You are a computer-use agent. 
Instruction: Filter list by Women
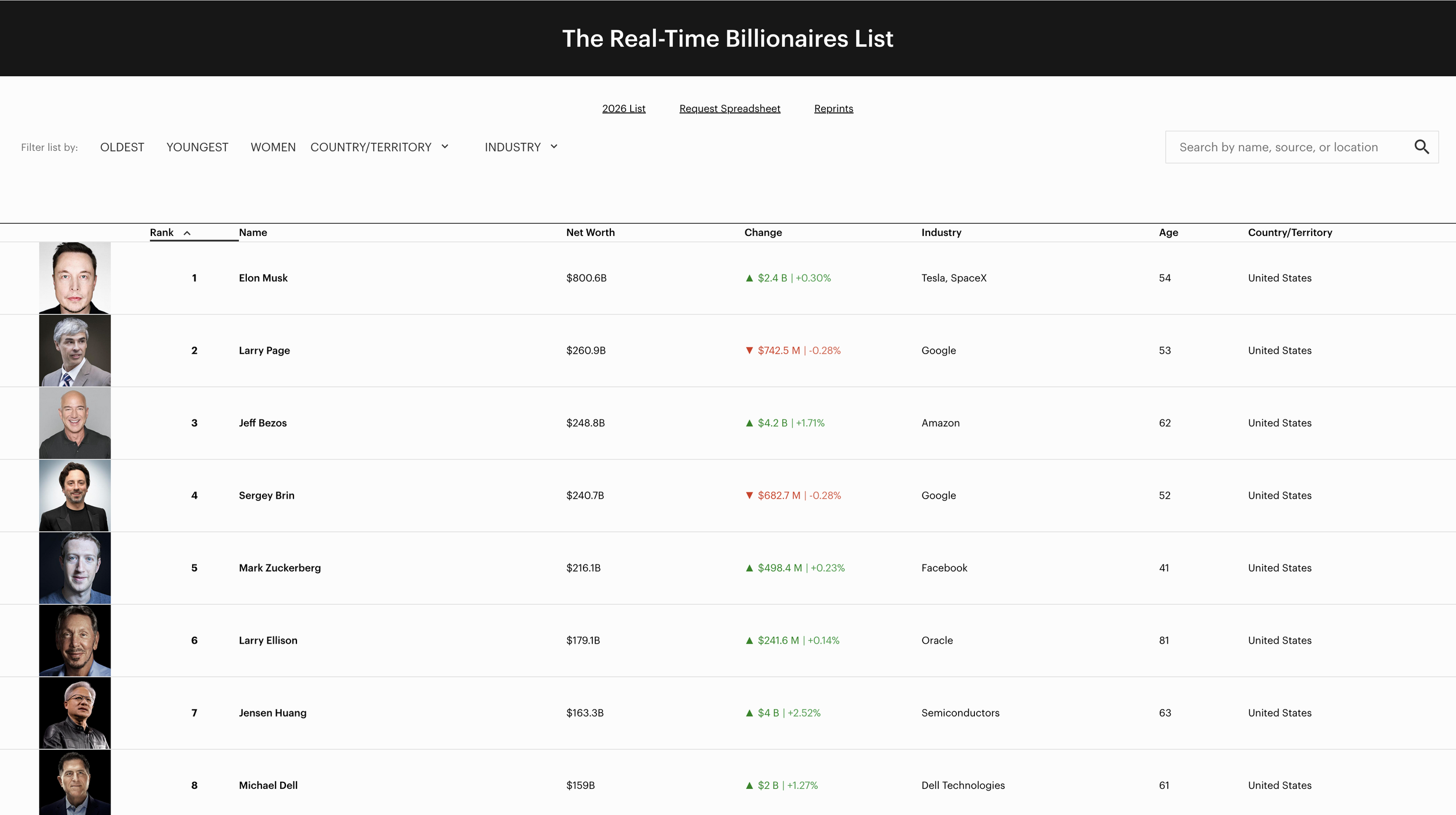[273, 147]
